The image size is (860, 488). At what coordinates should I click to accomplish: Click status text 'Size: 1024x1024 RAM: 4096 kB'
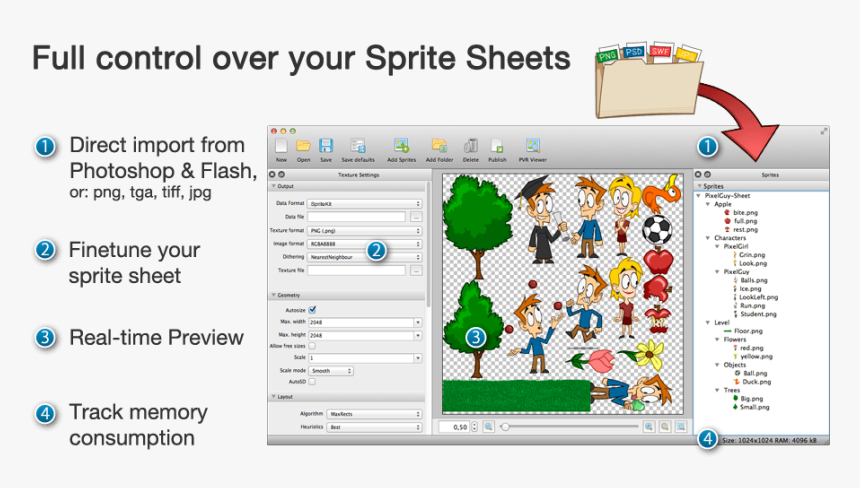click(x=769, y=440)
